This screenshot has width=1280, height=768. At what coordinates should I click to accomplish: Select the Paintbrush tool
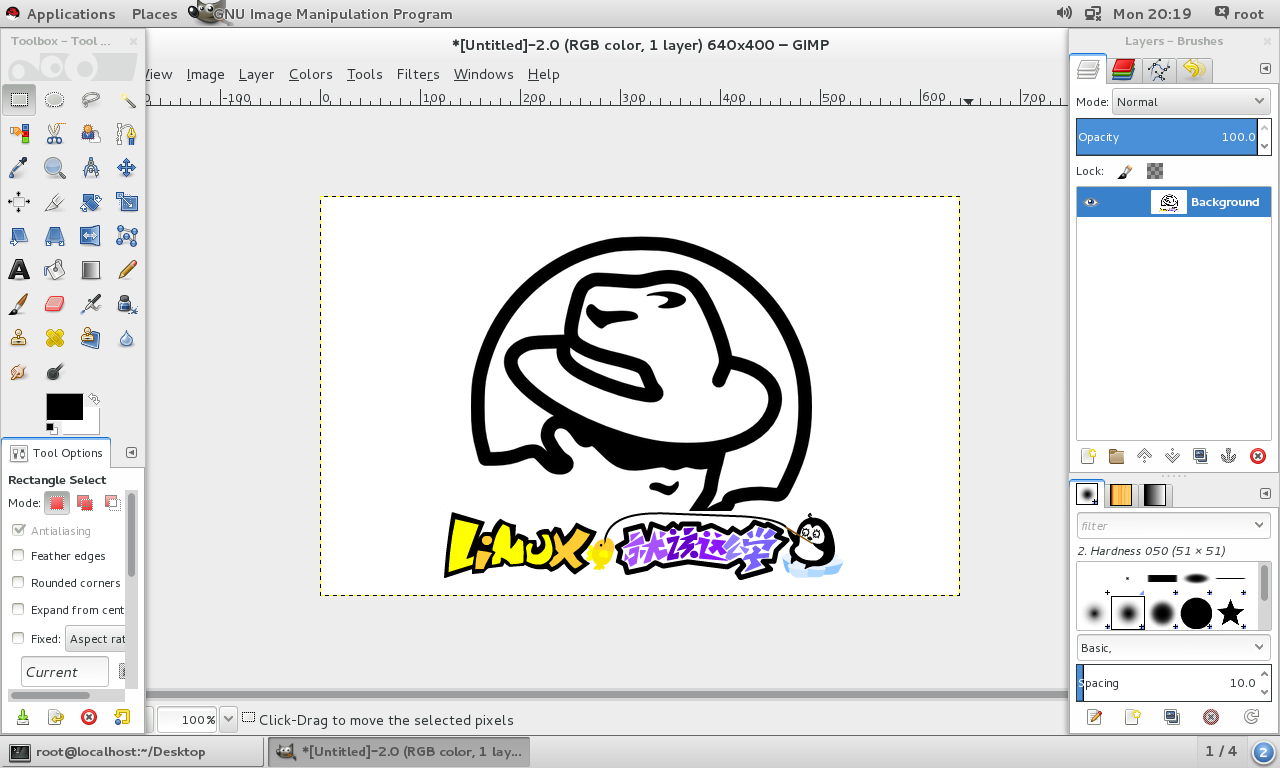19,303
